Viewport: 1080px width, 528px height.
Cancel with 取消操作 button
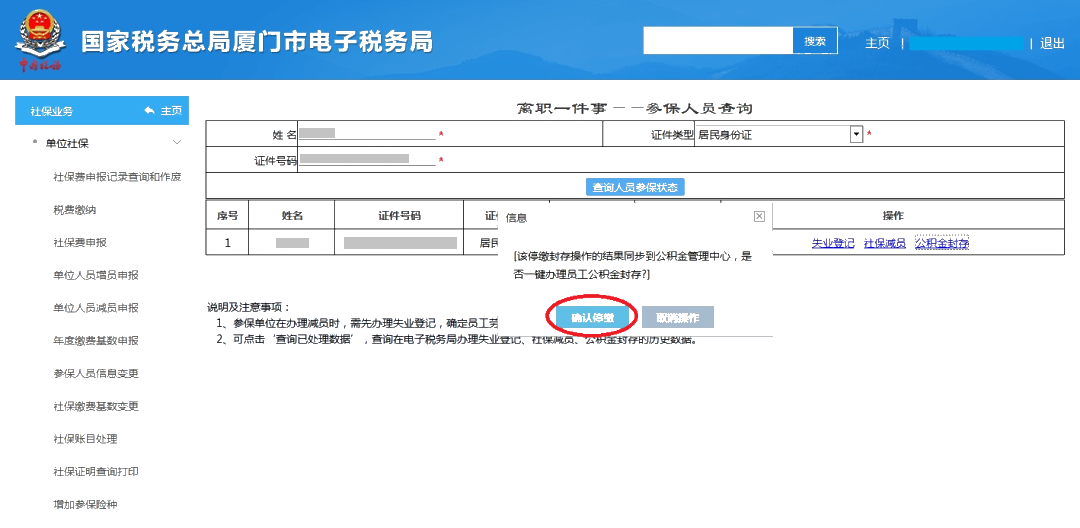point(678,317)
